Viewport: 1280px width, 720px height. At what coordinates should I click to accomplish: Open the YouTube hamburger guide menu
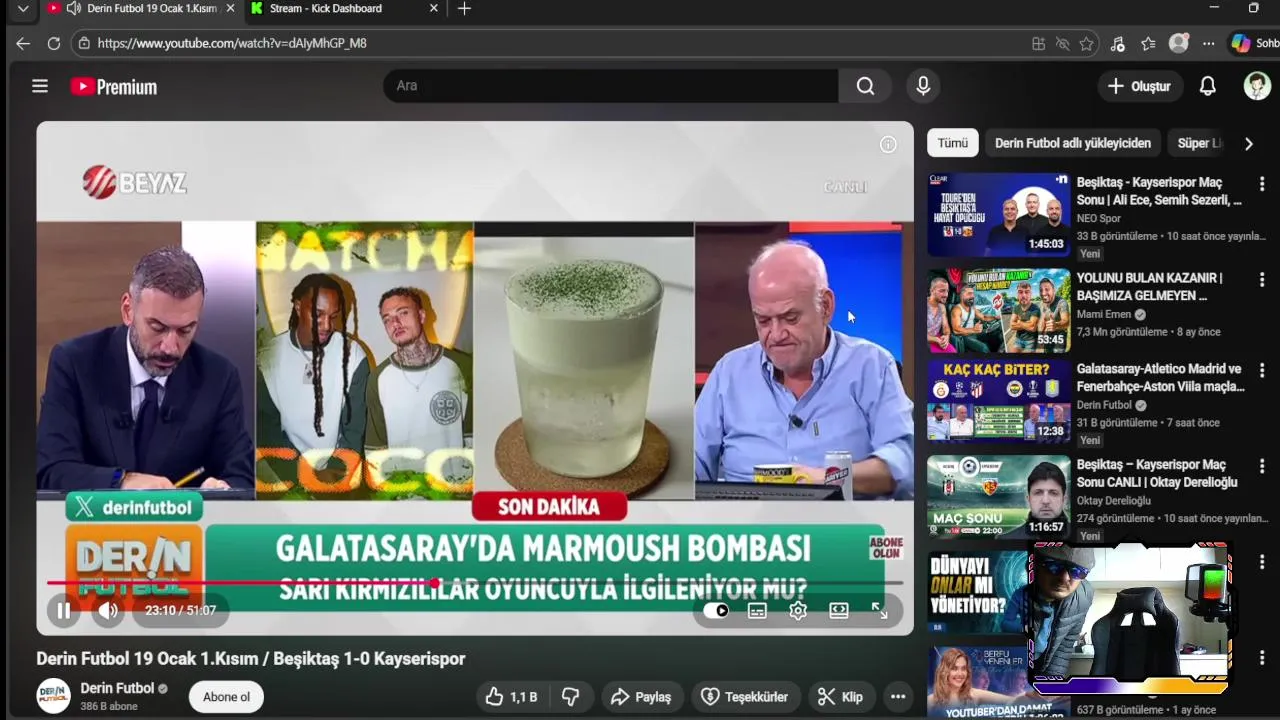point(40,86)
